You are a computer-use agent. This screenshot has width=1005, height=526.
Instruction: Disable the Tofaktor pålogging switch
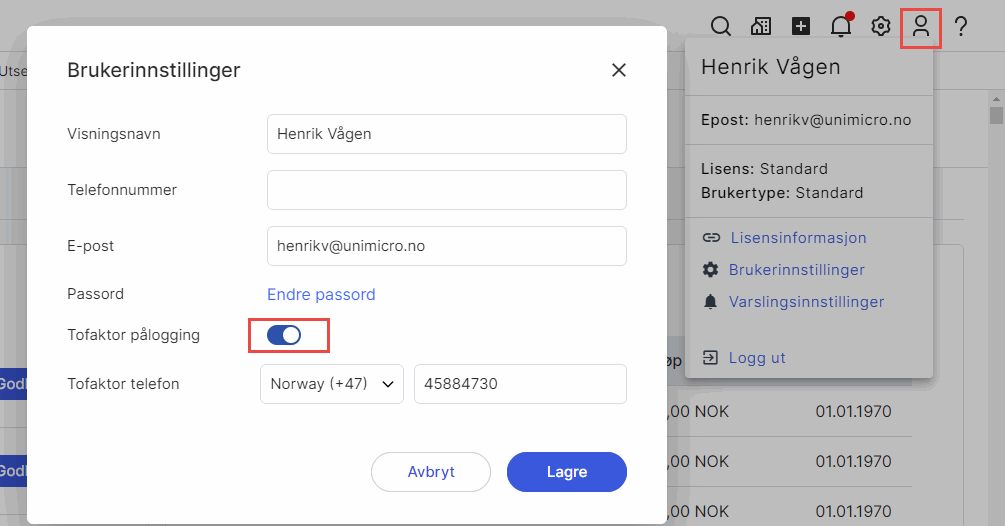284,336
